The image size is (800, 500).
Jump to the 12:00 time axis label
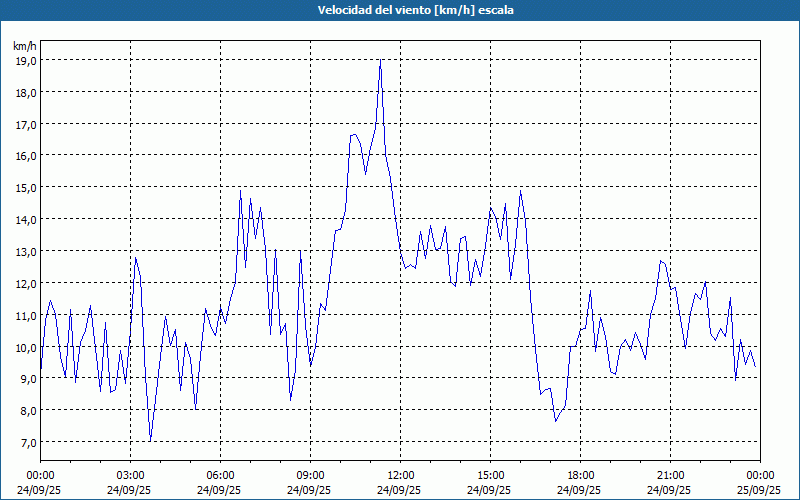pos(400,475)
